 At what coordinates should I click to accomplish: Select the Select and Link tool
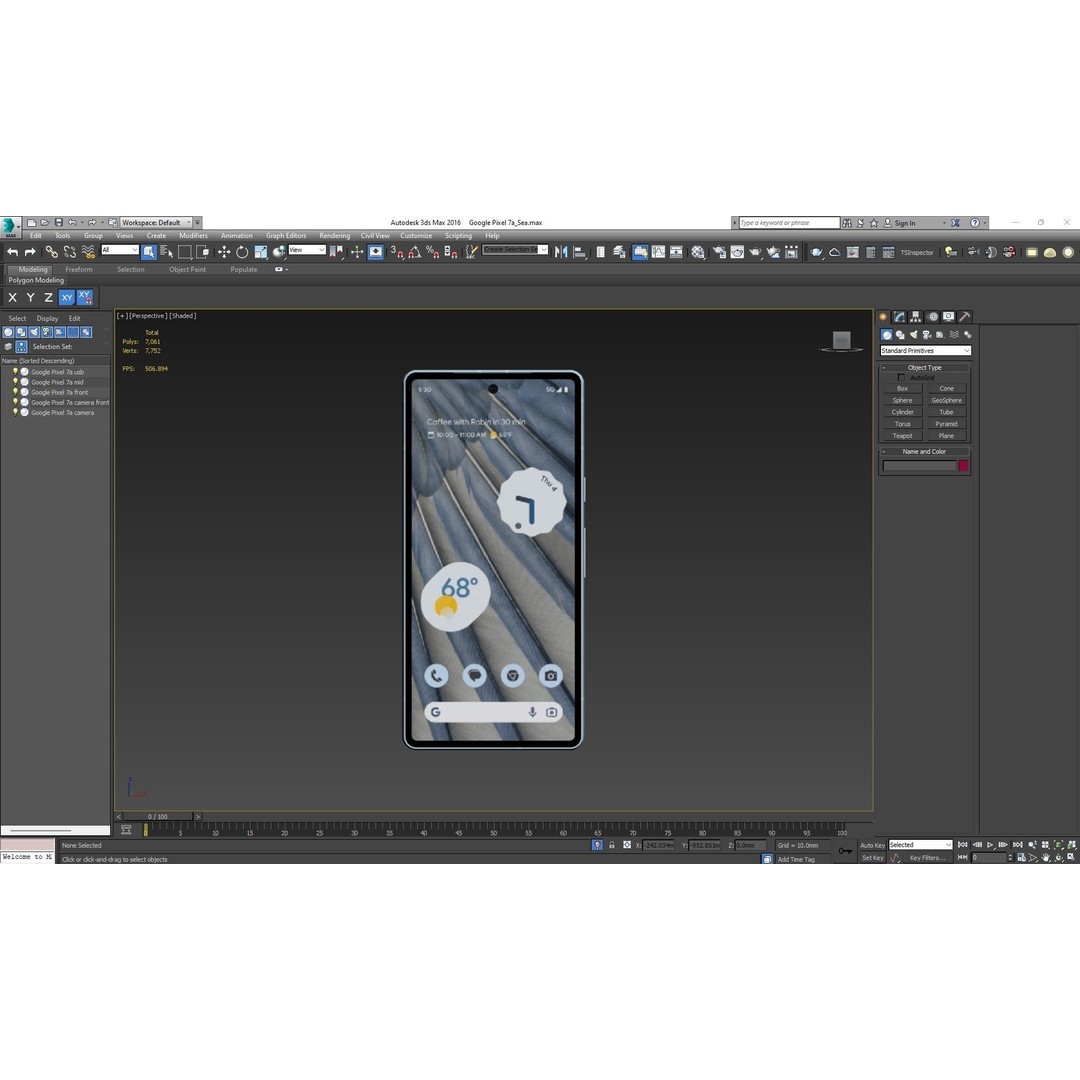(x=52, y=252)
